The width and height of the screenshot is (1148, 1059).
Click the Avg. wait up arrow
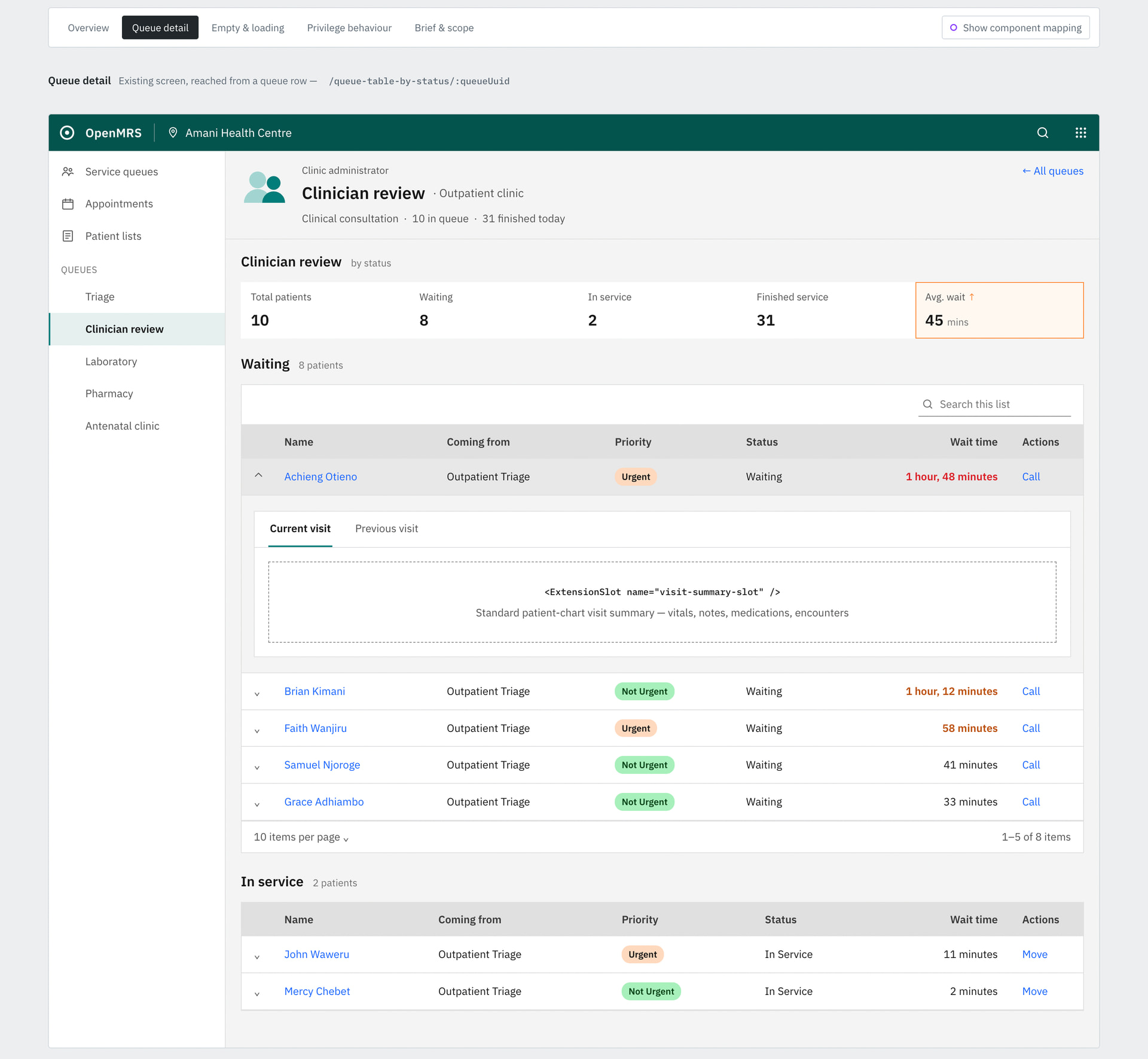click(x=972, y=297)
